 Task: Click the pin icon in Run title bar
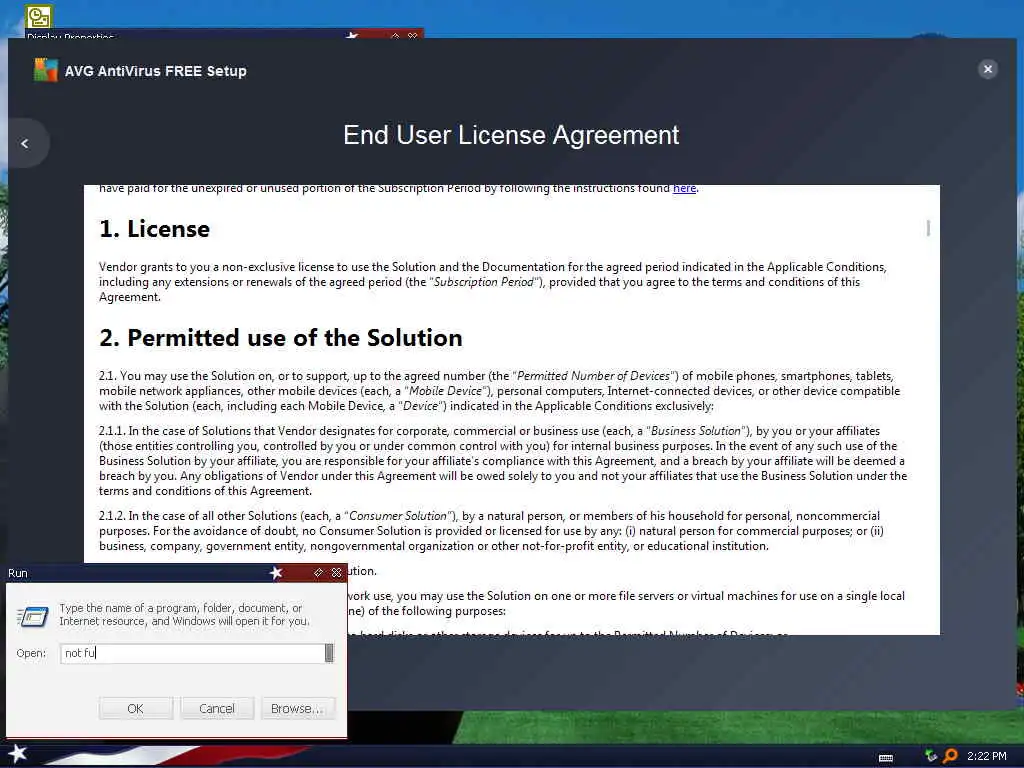tap(318, 573)
